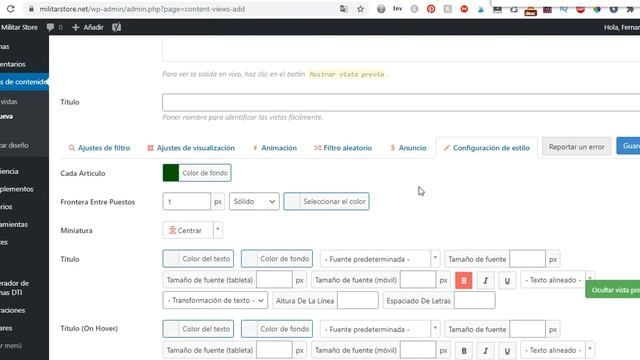The height and width of the screenshot is (360, 640).
Task: Toggle italic for Título (On Hover)
Action: pos(485,351)
